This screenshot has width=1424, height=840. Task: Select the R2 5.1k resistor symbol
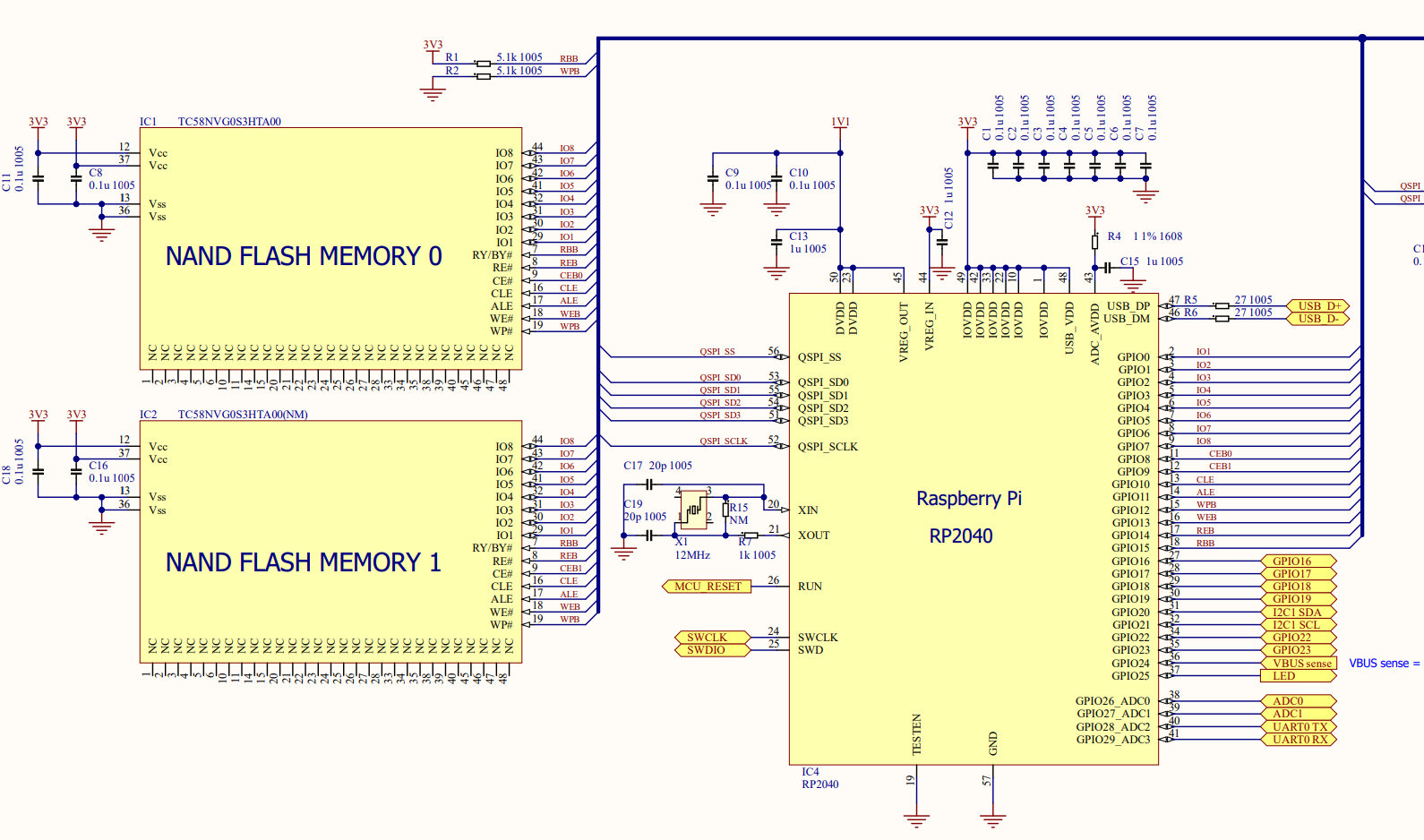pyautogui.click(x=484, y=76)
